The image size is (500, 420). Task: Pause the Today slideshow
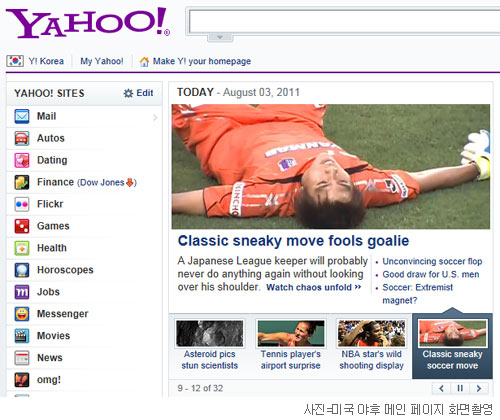(460, 388)
